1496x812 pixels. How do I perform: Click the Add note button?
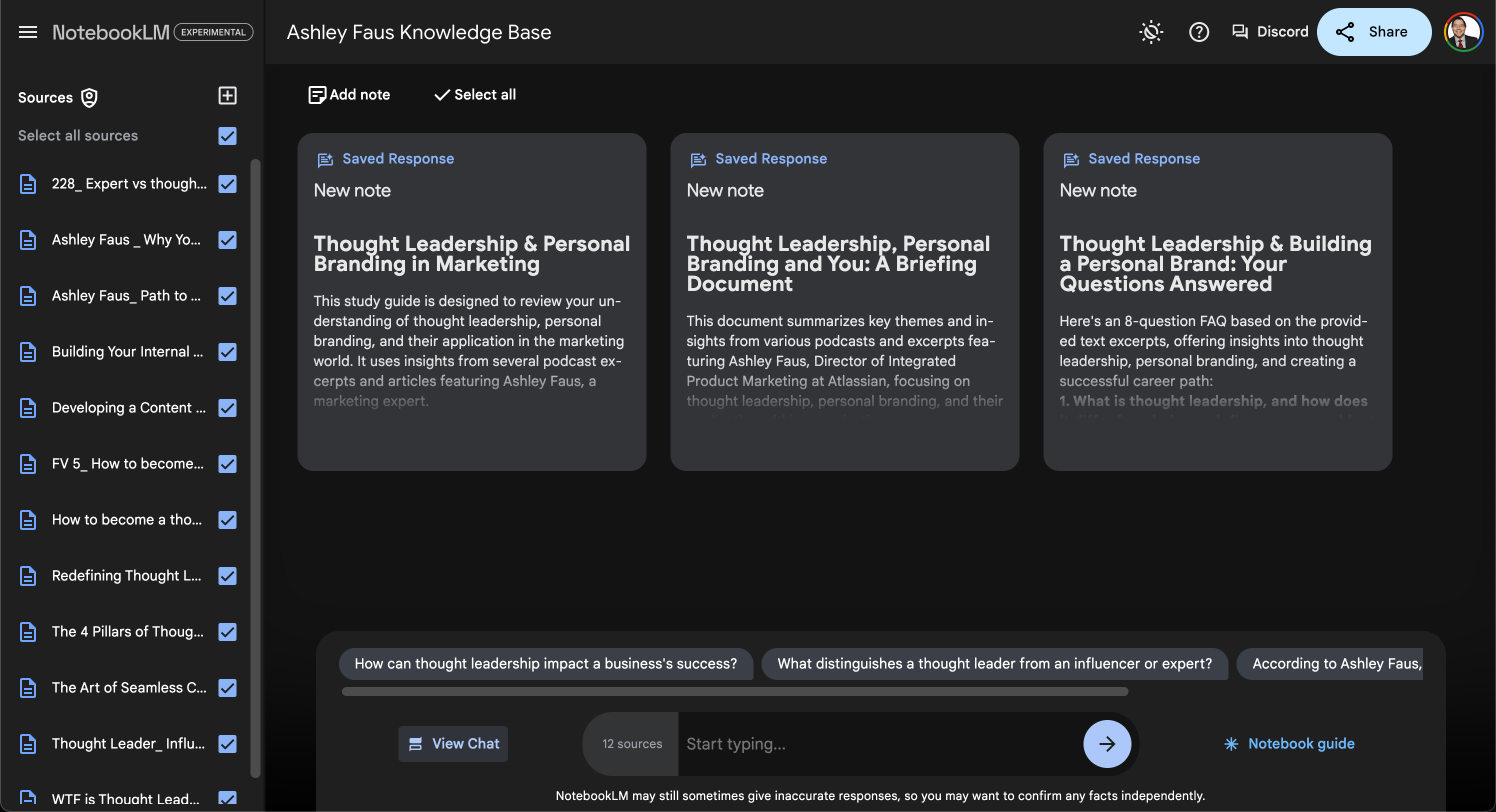[349, 94]
